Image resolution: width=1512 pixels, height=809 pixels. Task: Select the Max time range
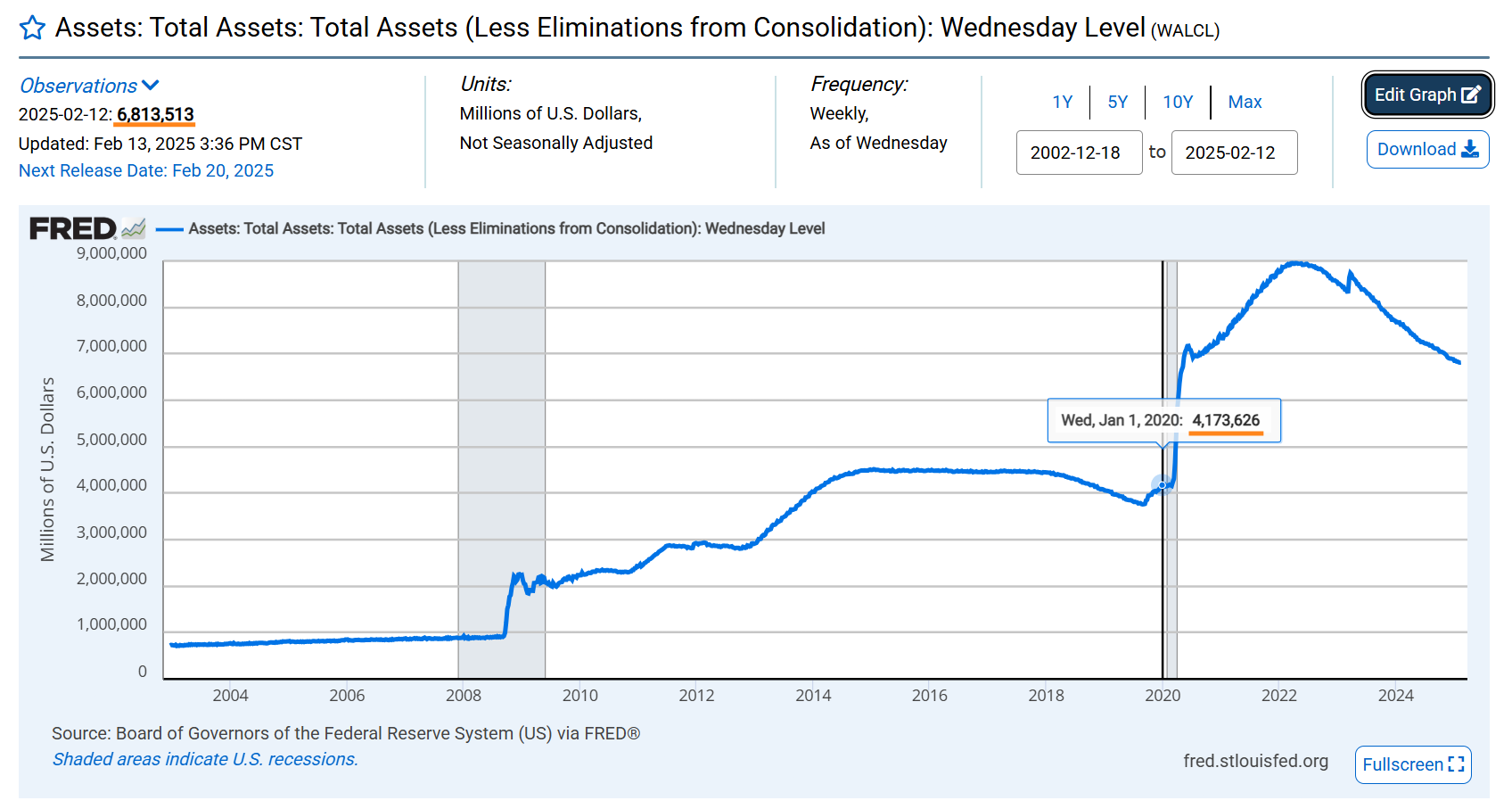(1245, 102)
